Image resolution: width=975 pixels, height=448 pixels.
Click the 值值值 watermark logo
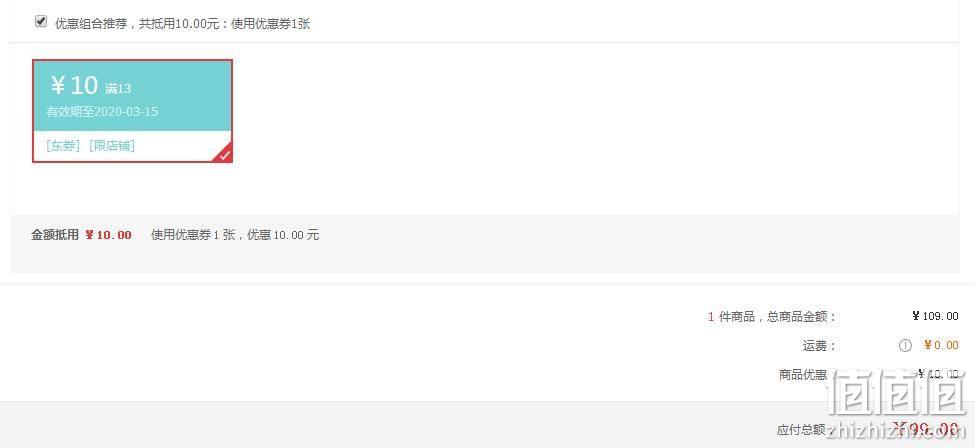[x=897, y=393]
